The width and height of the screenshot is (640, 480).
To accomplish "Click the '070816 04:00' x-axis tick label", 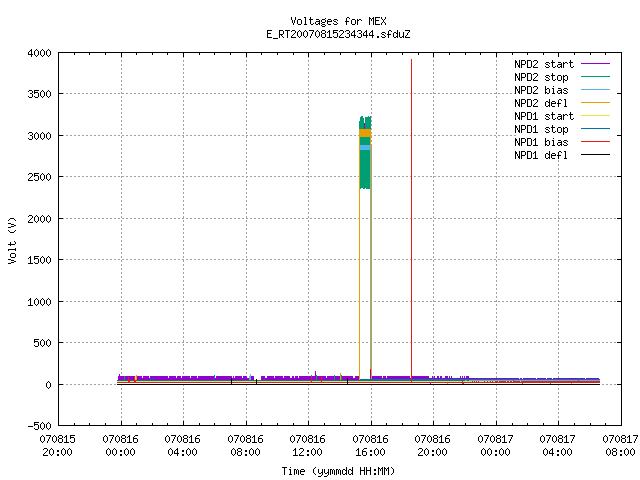I will (x=182, y=446).
